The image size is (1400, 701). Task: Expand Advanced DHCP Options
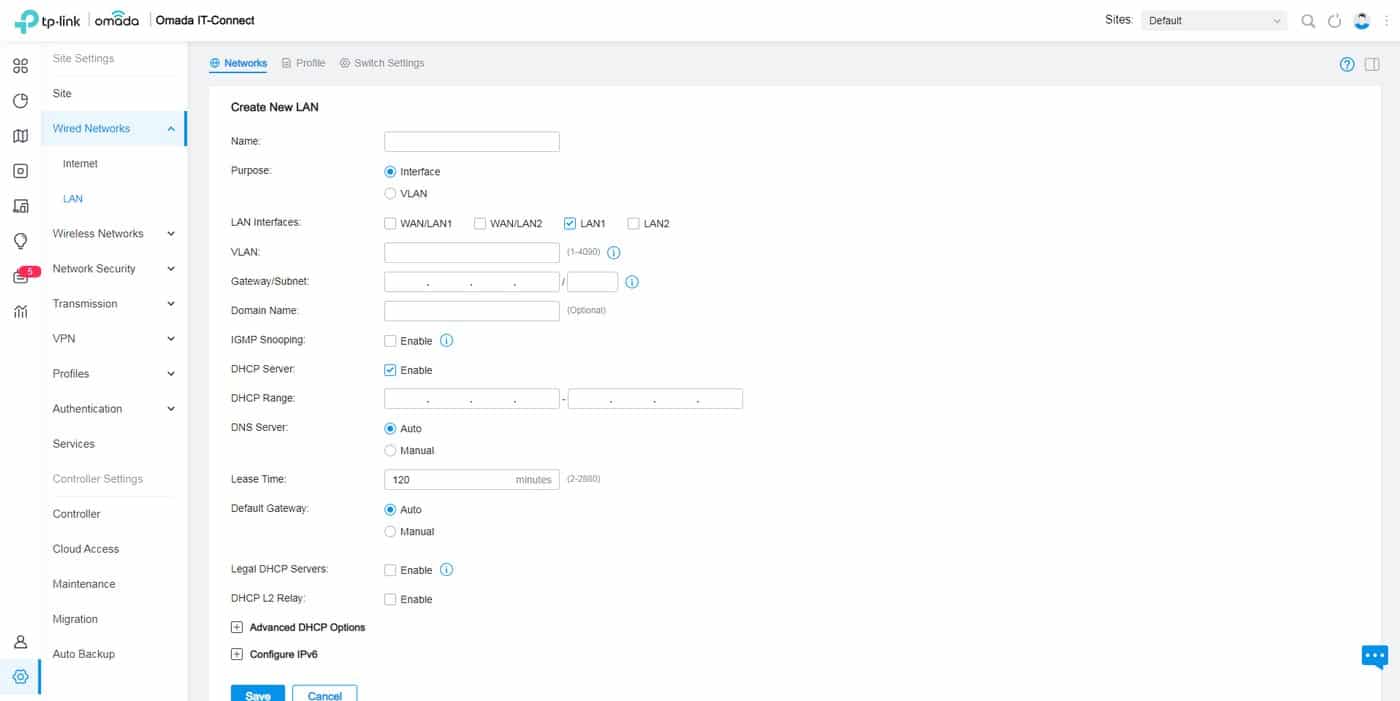(x=237, y=628)
